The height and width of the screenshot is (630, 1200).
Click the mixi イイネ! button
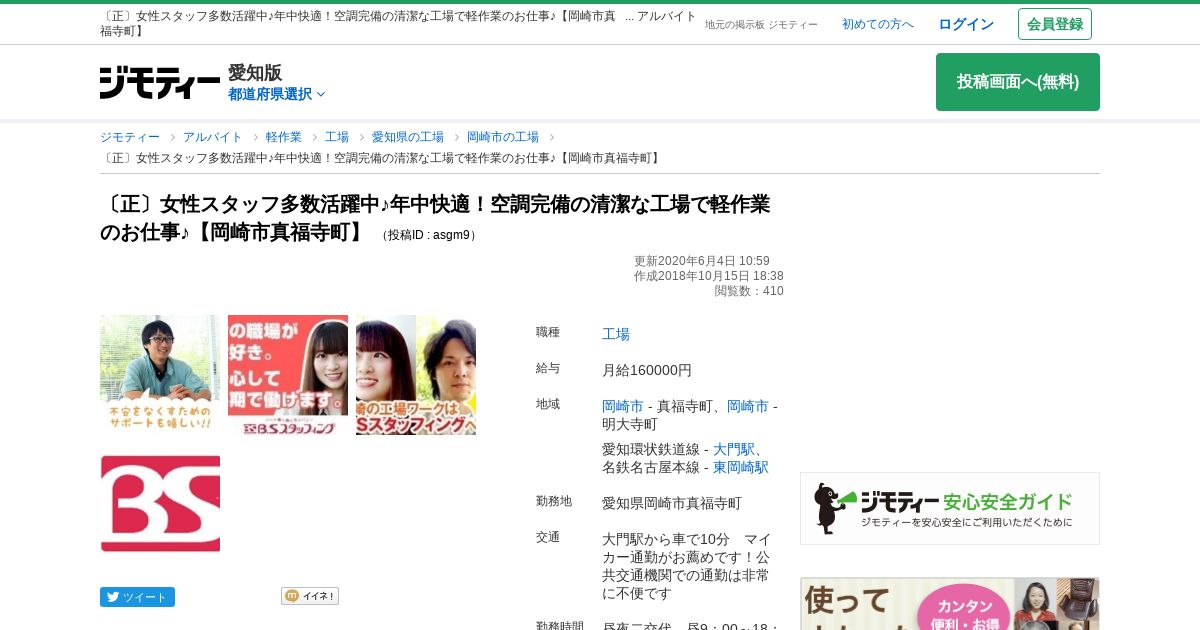pyautogui.click(x=310, y=596)
